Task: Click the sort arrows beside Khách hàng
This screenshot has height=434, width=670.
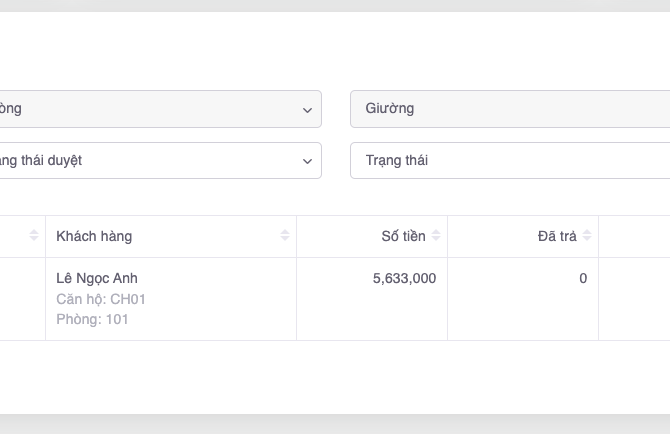Action: (x=285, y=236)
